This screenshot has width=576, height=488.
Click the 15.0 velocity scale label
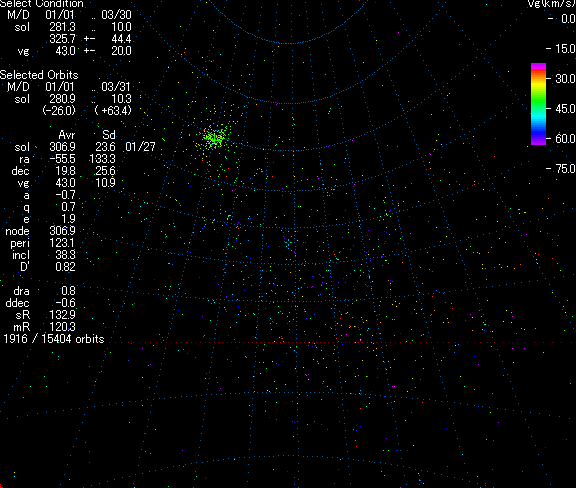565,49
